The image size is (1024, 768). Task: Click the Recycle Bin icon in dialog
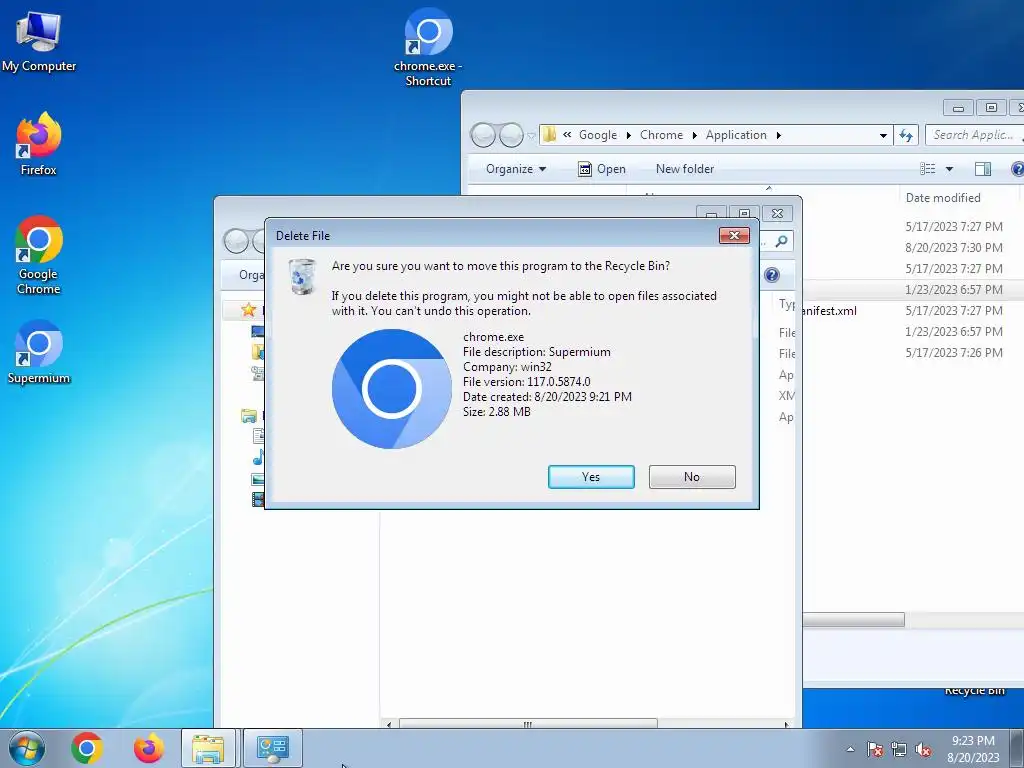[302, 276]
